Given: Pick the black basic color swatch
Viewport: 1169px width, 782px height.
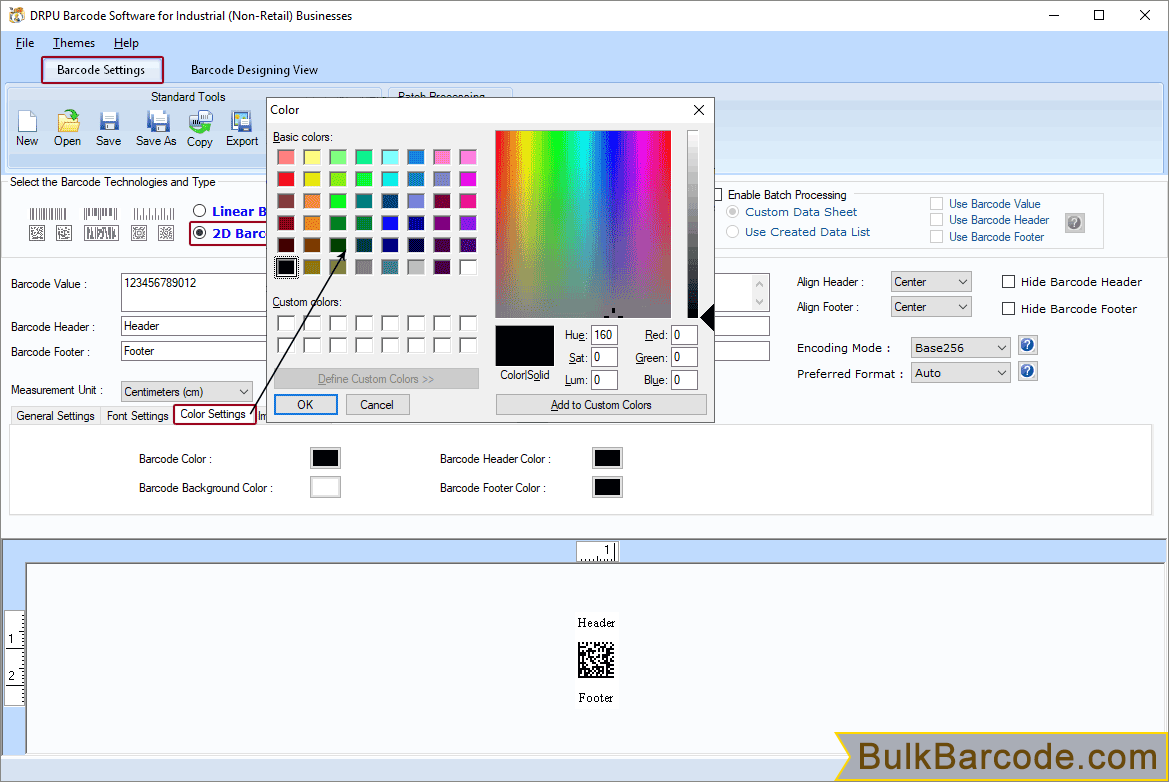Looking at the screenshot, I should point(286,267).
